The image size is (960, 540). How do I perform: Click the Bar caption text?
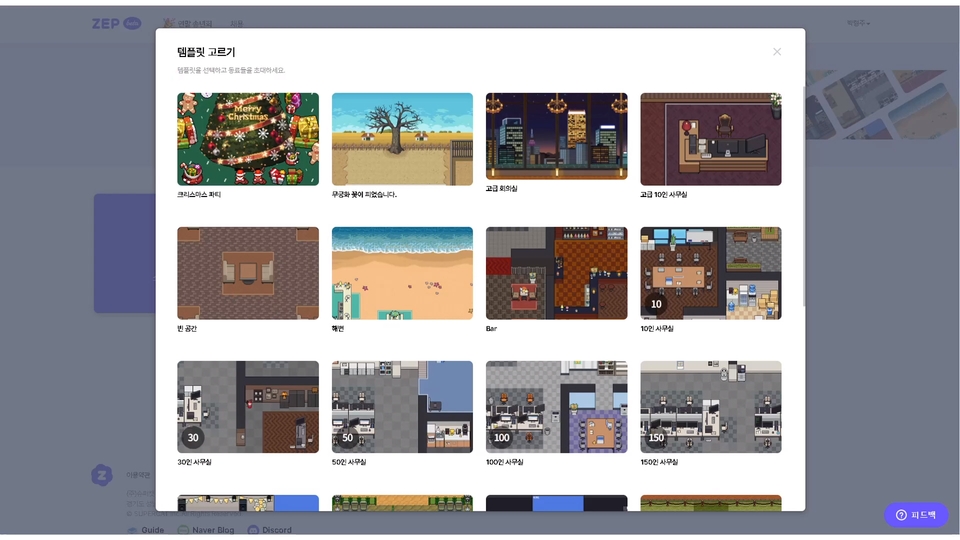tap(492, 329)
